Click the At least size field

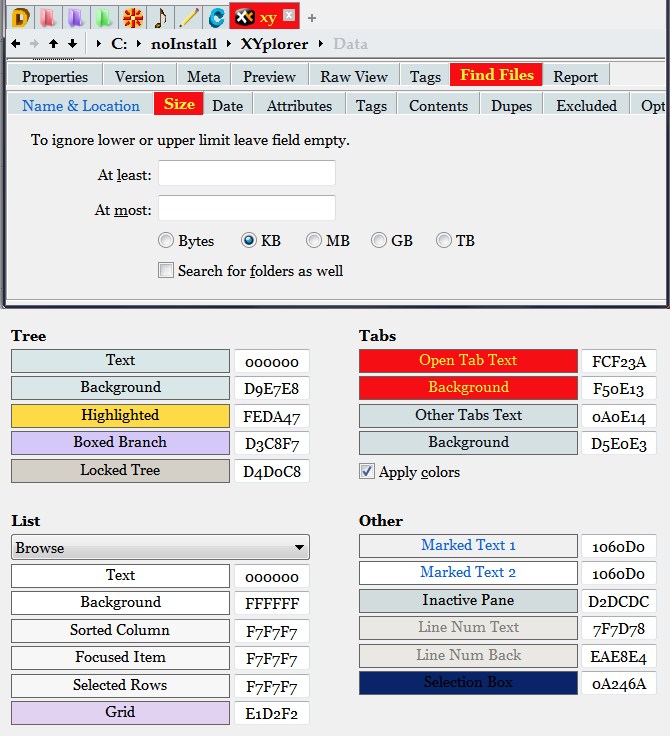click(x=247, y=173)
